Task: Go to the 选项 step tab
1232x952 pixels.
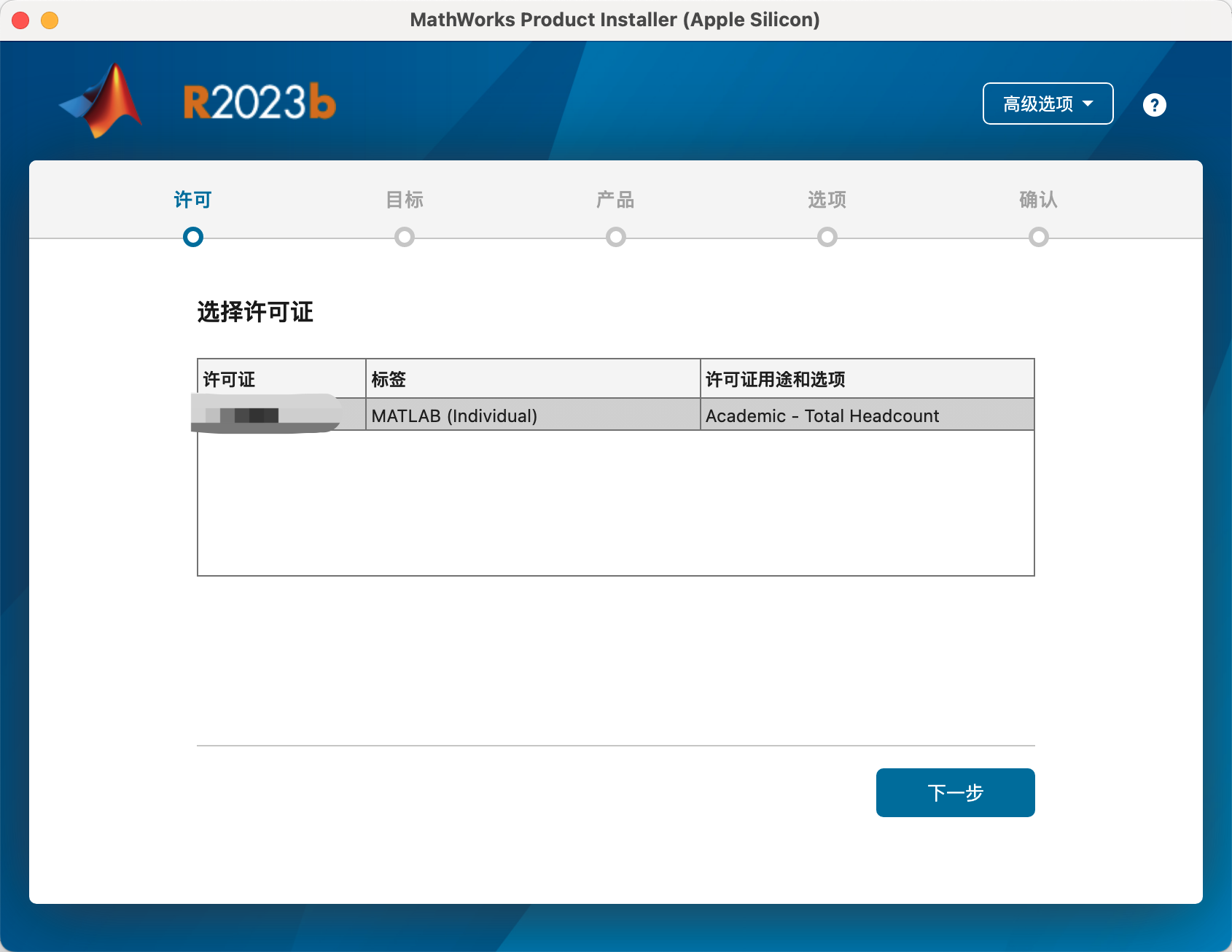Action: click(827, 200)
